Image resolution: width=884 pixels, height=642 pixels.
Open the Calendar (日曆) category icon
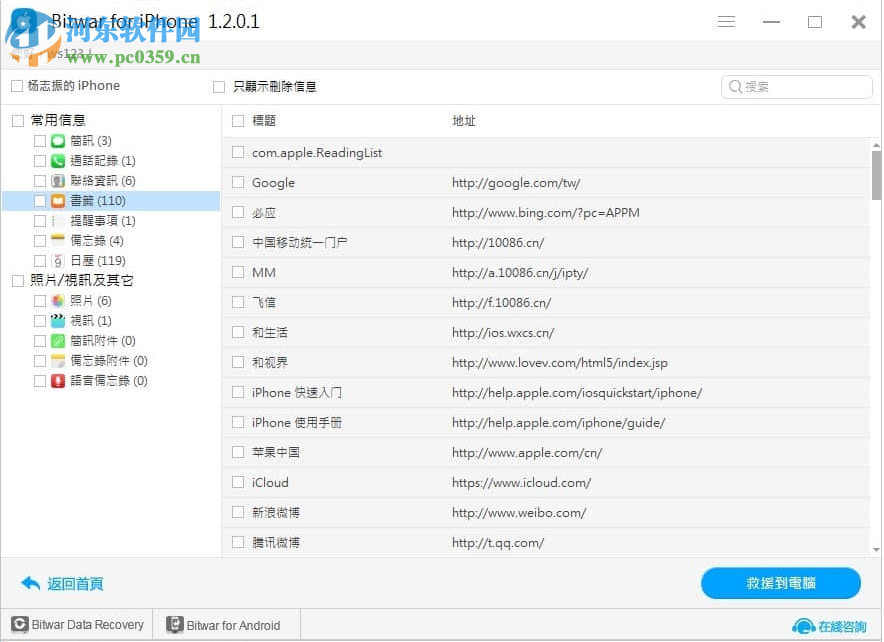[57, 260]
